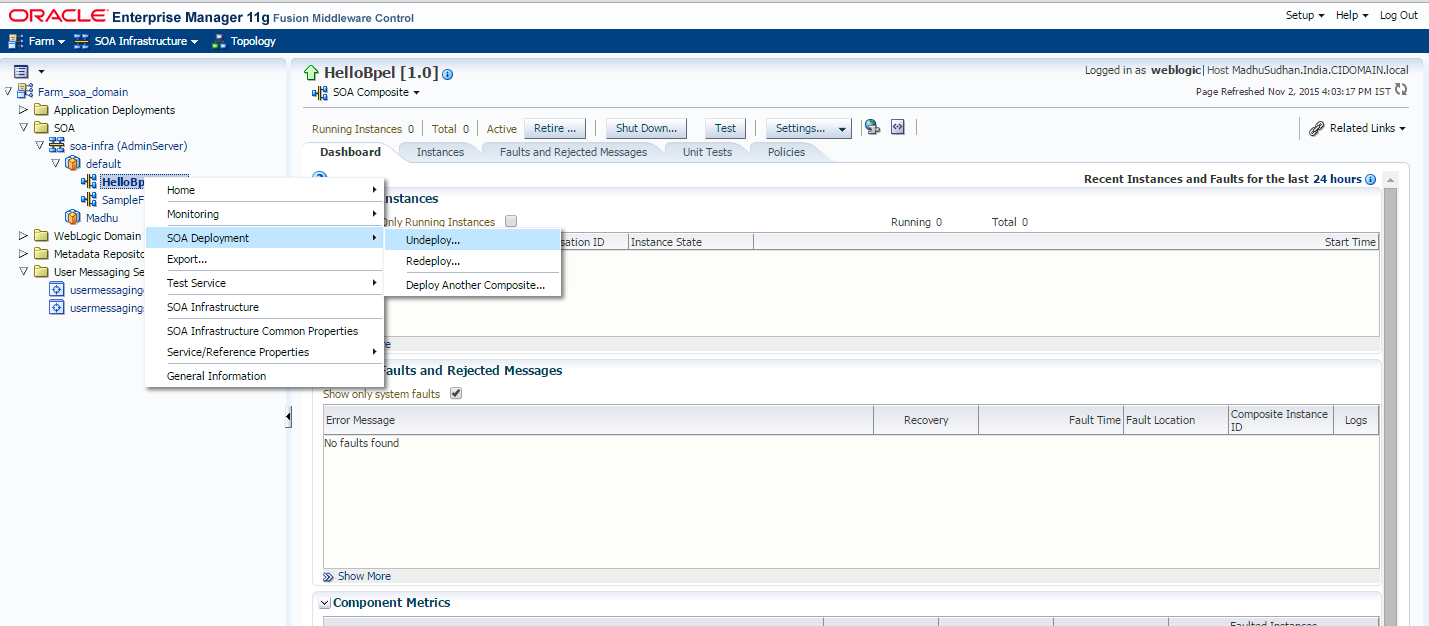Open the Related Links menu
This screenshot has height=626, width=1429.
(1358, 128)
